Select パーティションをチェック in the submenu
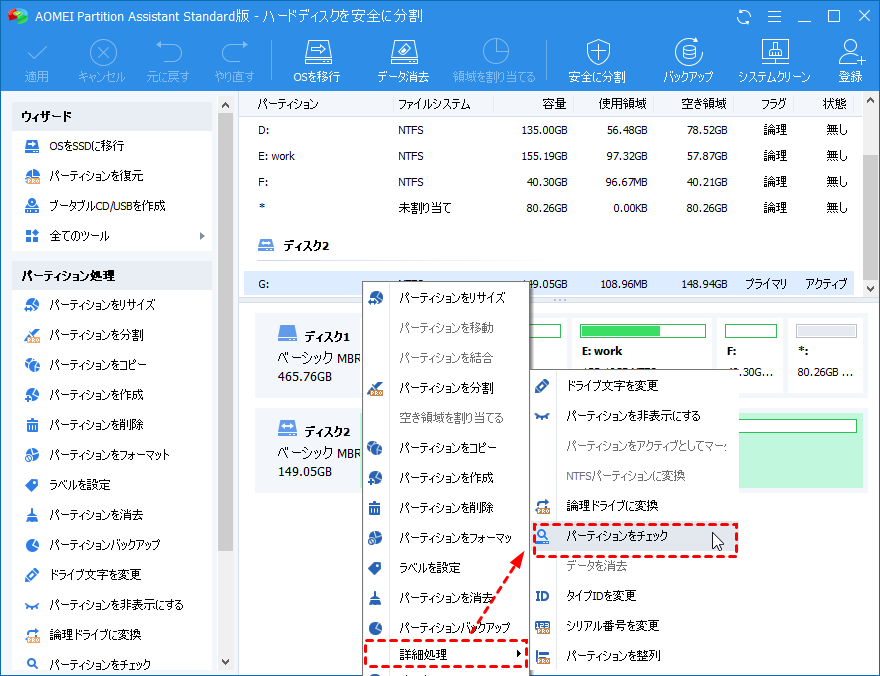The image size is (880, 676). [x=634, y=536]
